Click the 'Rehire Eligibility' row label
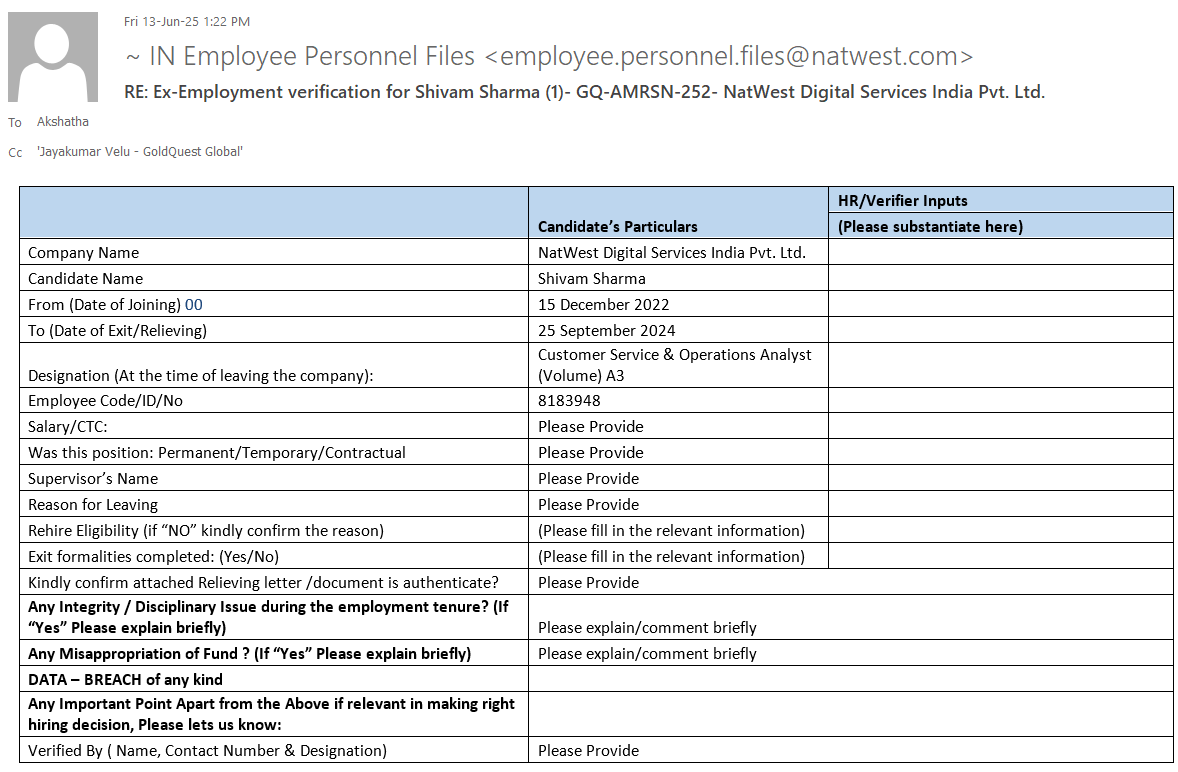The image size is (1178, 772). coord(206,531)
